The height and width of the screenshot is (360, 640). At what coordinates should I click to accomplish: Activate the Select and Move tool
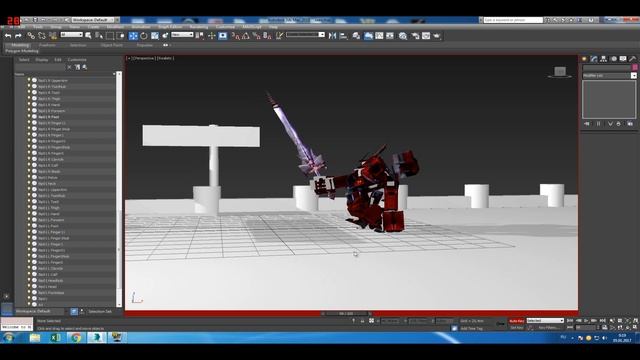[133, 36]
